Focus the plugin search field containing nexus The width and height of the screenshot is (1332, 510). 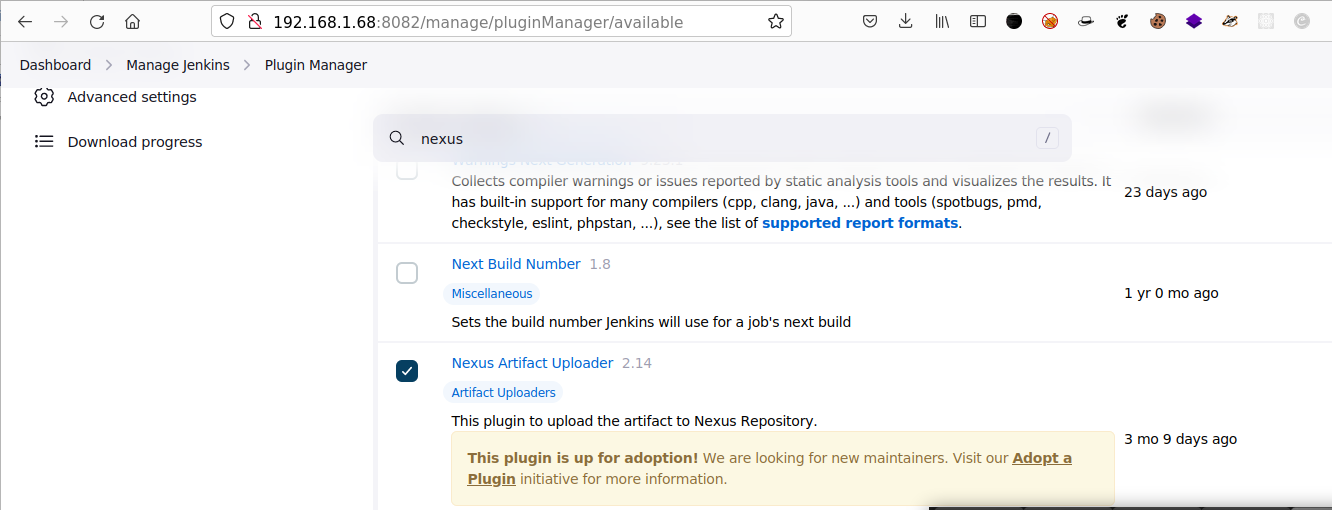pyautogui.click(x=722, y=139)
